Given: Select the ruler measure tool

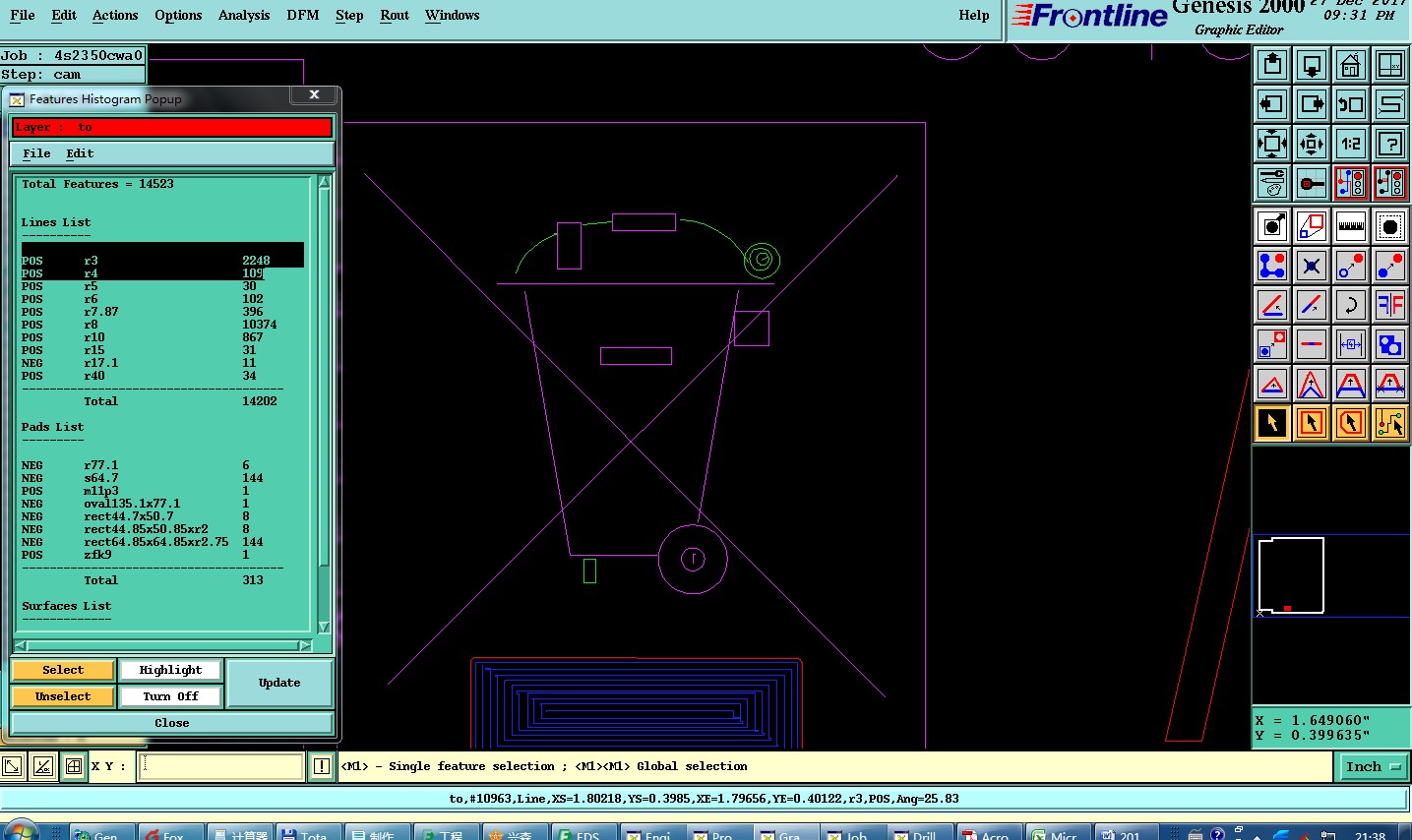Looking at the screenshot, I should point(1351,226).
